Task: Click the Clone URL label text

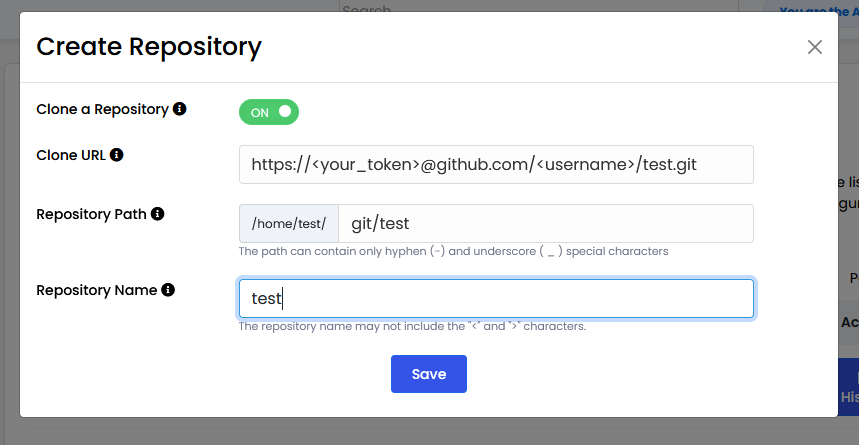Action: (x=71, y=155)
